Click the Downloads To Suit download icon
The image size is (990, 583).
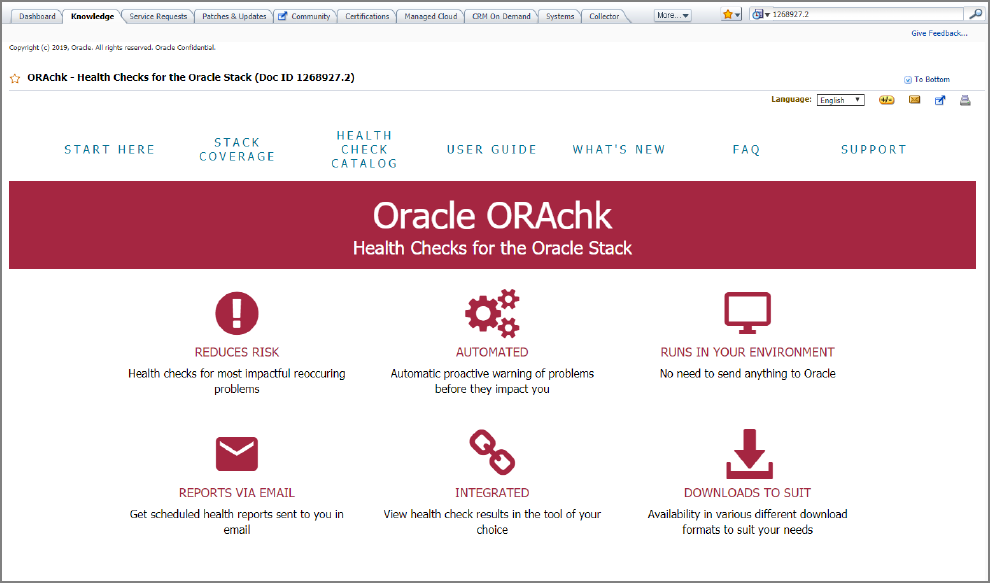click(x=749, y=454)
